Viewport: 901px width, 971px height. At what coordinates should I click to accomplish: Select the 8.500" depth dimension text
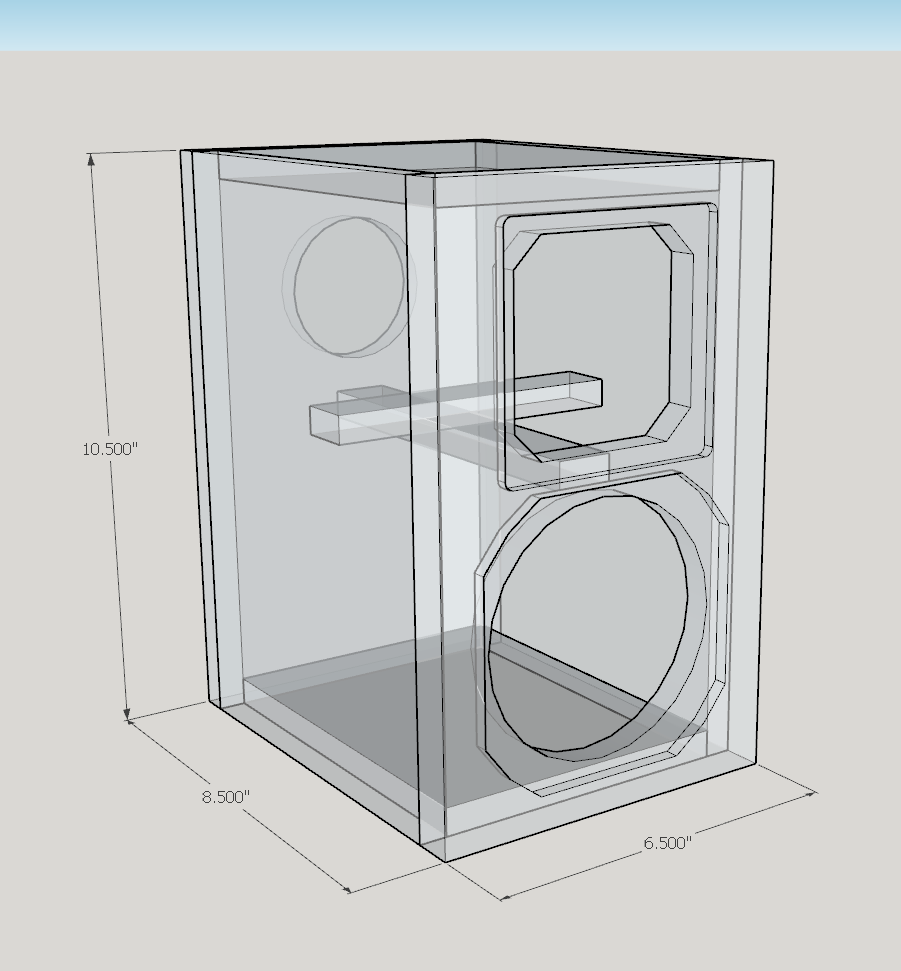(225, 797)
